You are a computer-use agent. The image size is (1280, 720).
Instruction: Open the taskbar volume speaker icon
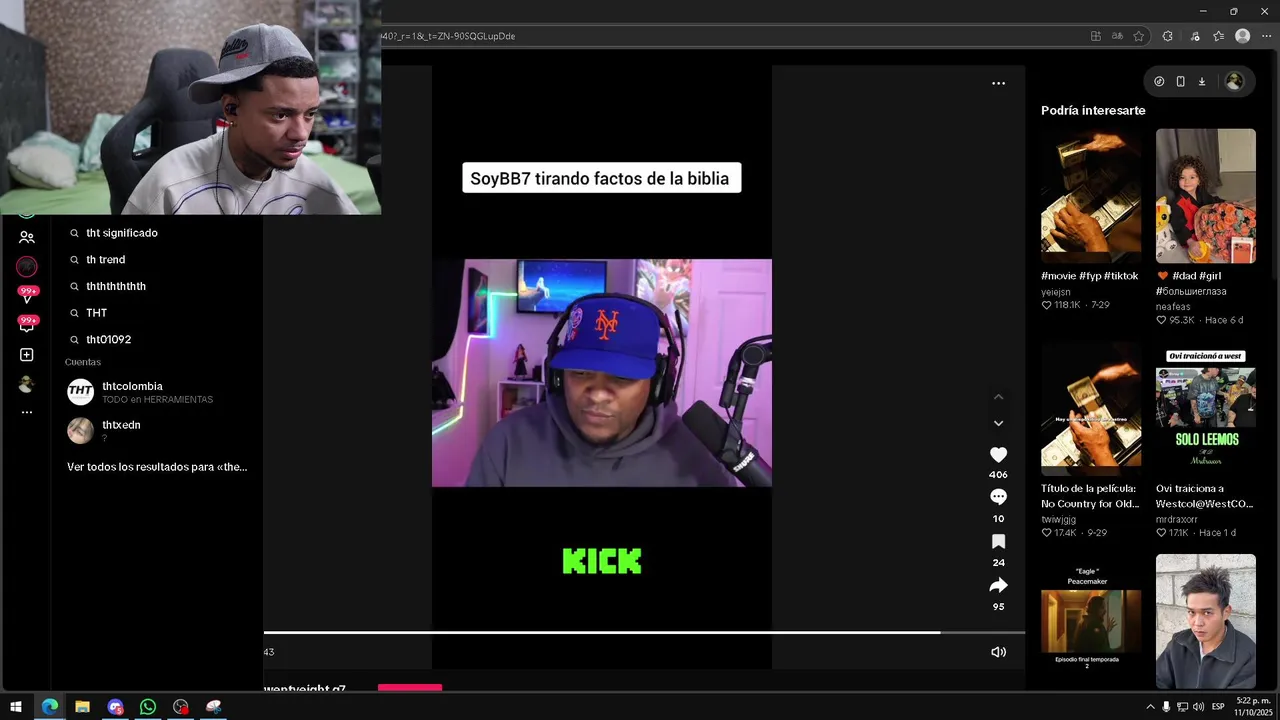click(1198, 706)
